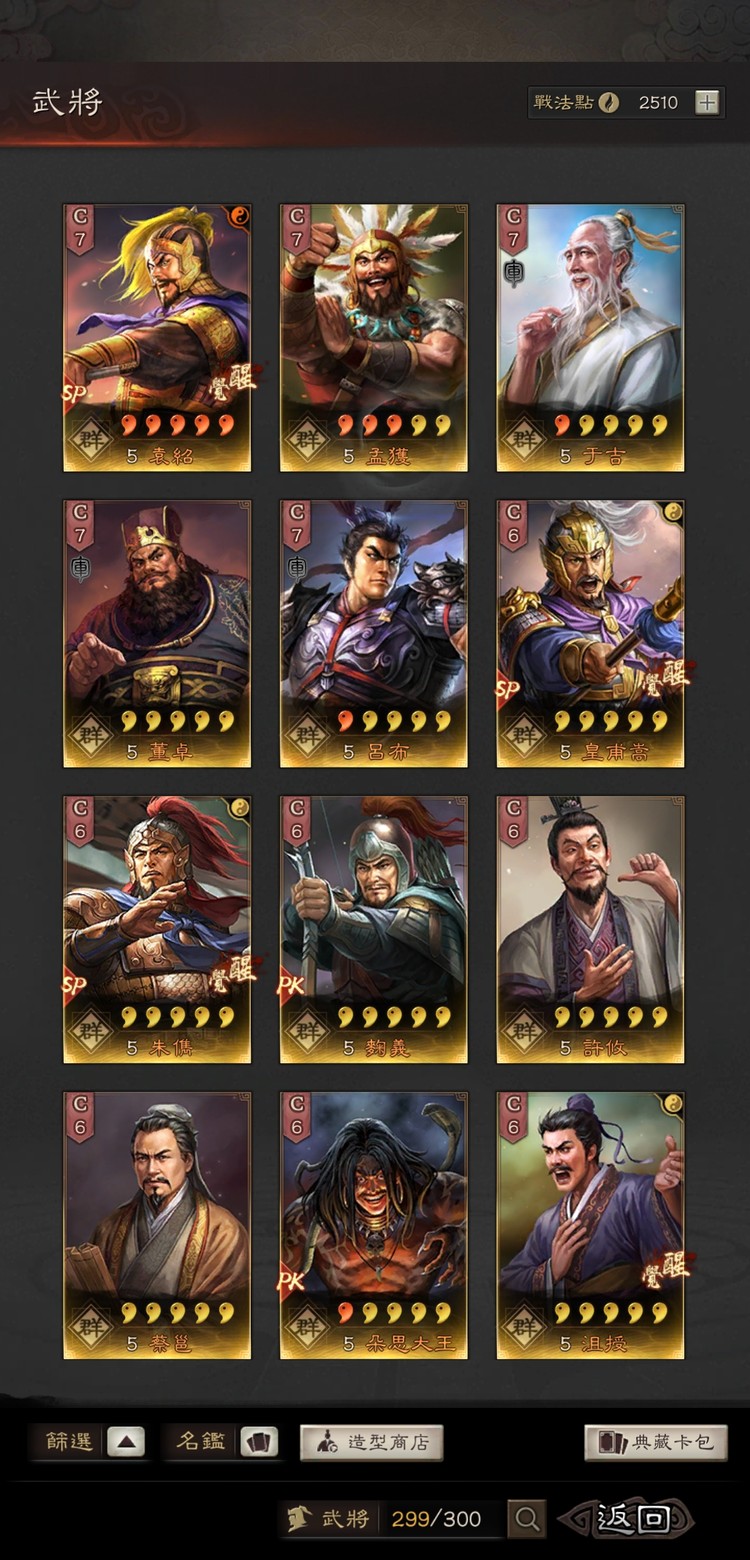This screenshot has width=750, height=1560.
Task: Open the 蔡邕 general card
Action: click(x=157, y=1226)
